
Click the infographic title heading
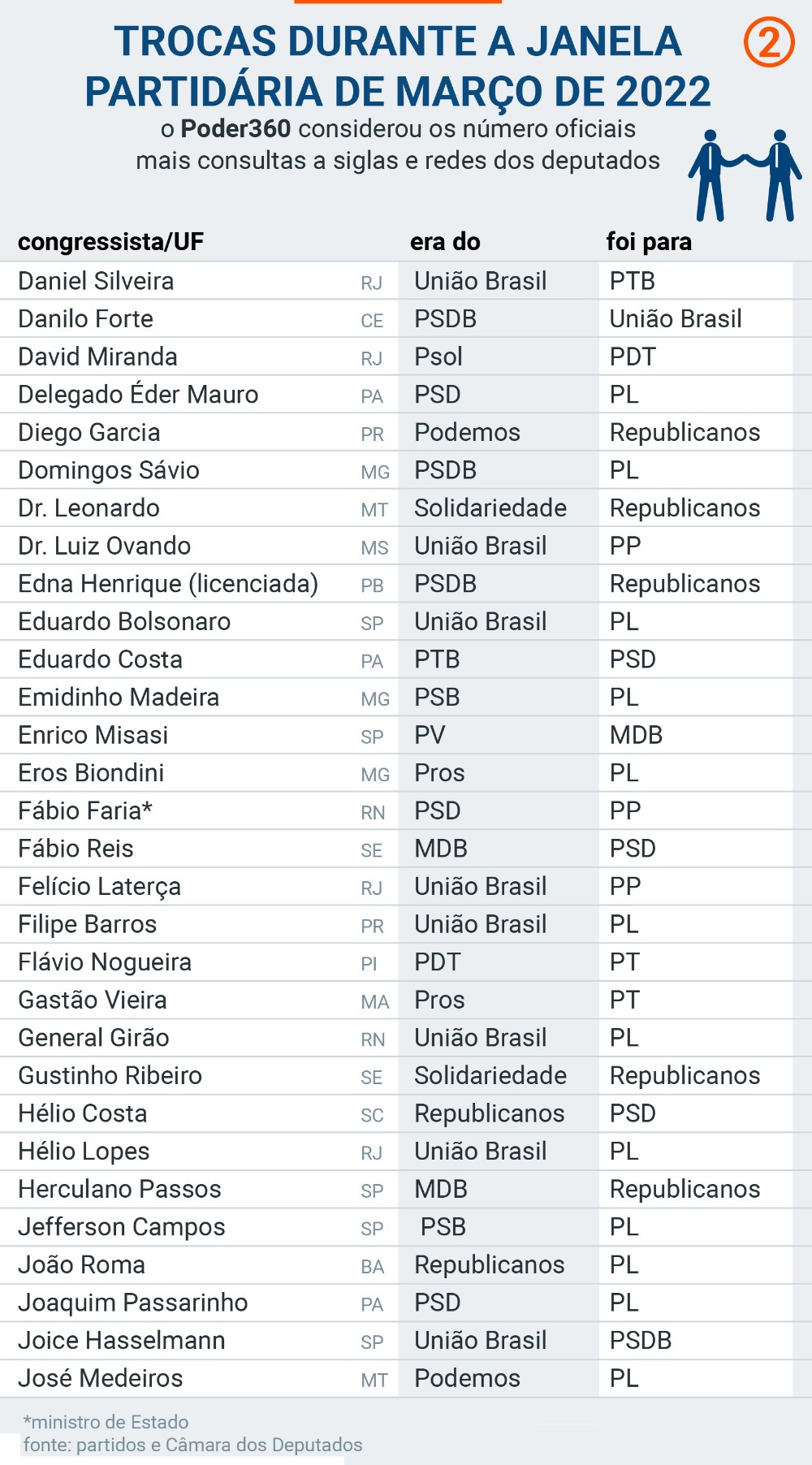(x=398, y=67)
